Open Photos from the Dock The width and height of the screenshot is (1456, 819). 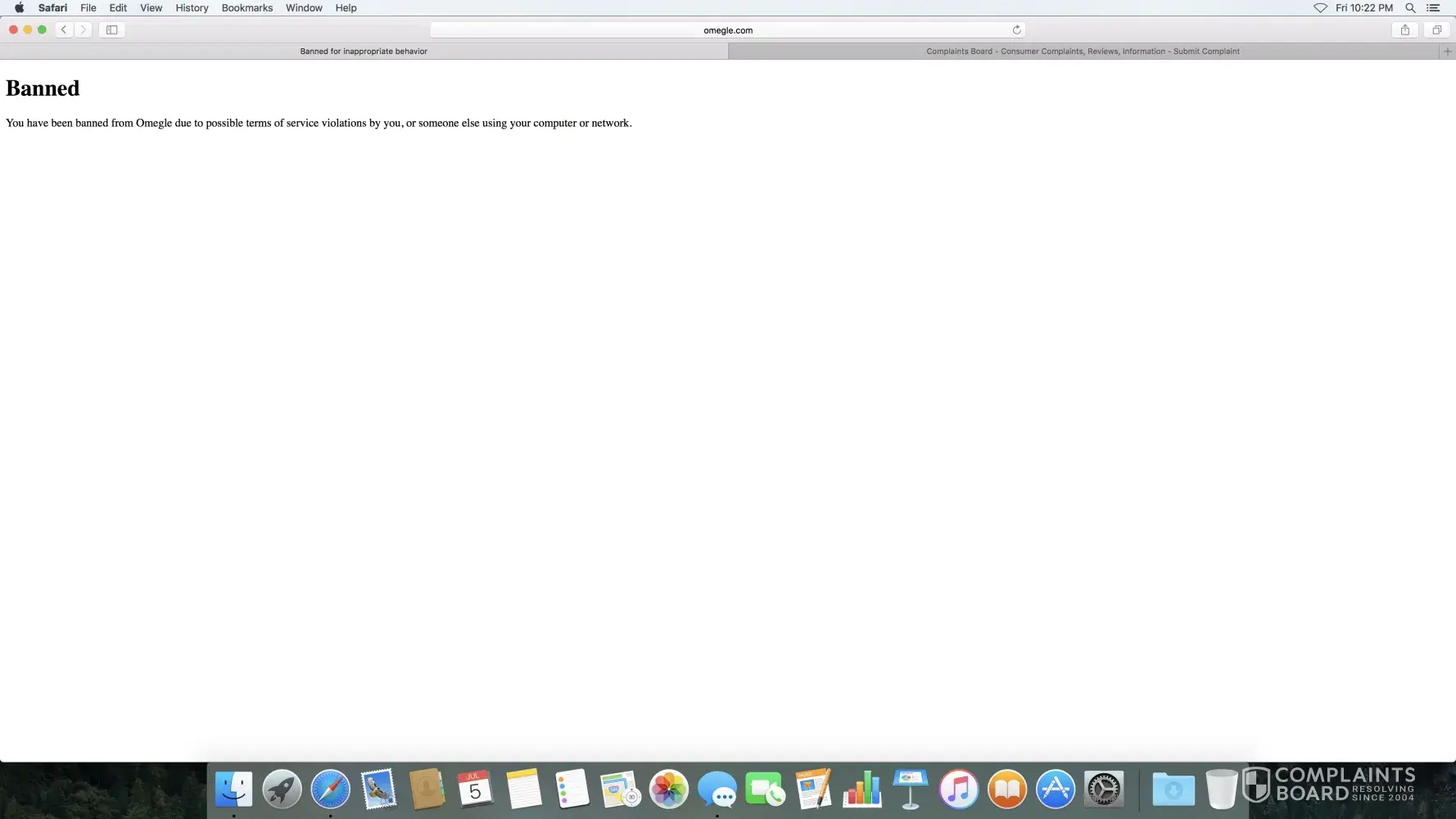pyautogui.click(x=668, y=790)
